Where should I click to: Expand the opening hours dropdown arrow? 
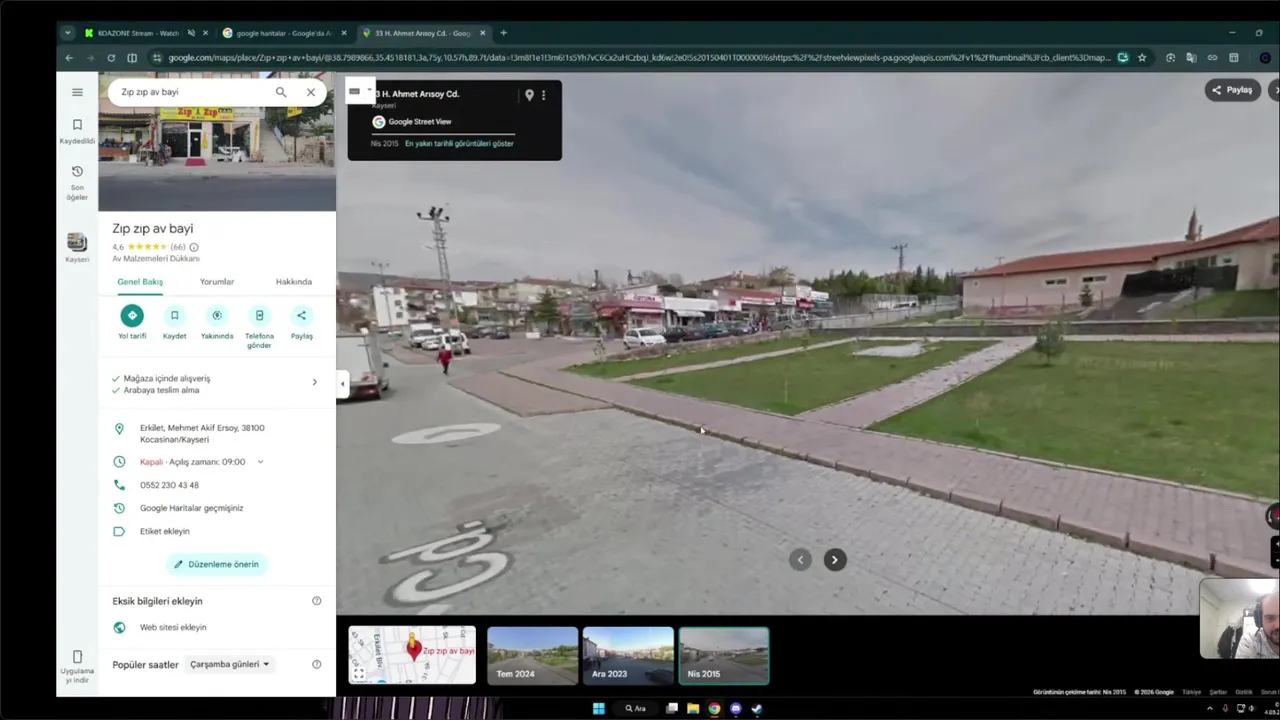coord(260,462)
